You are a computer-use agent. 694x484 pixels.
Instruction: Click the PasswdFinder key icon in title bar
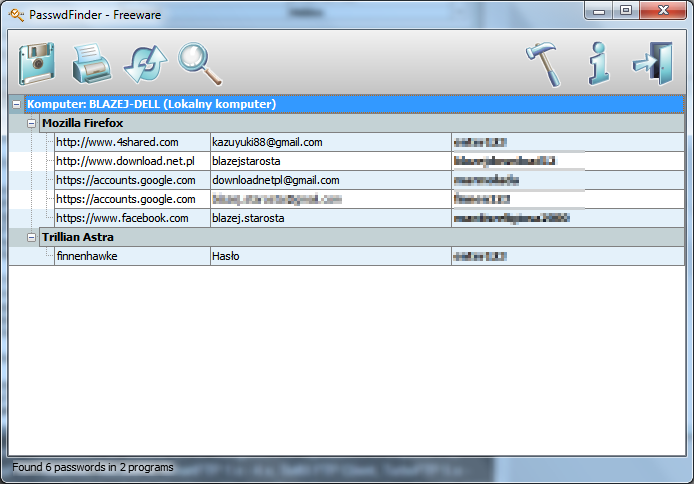[16, 15]
